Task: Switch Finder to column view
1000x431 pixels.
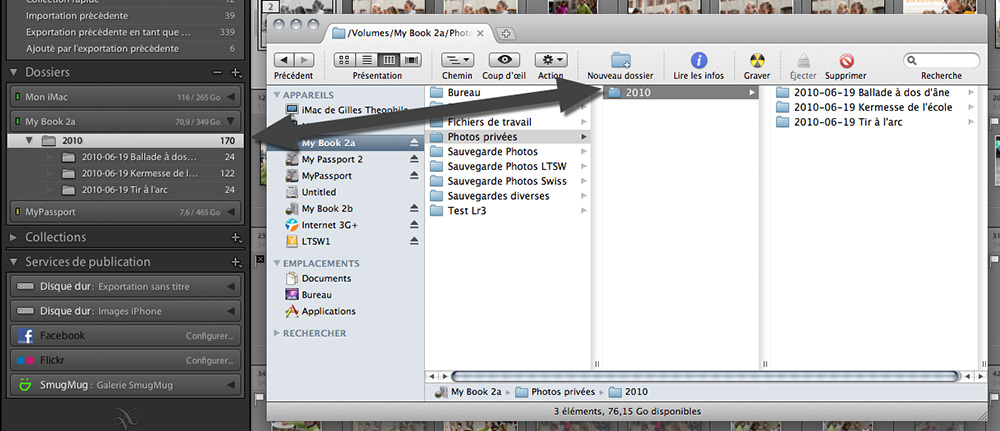Action: [389, 60]
